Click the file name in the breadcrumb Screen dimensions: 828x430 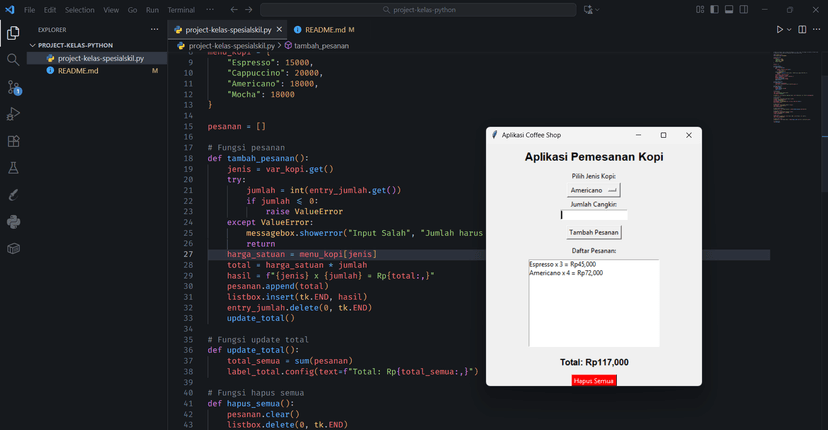pyautogui.click(x=231, y=46)
